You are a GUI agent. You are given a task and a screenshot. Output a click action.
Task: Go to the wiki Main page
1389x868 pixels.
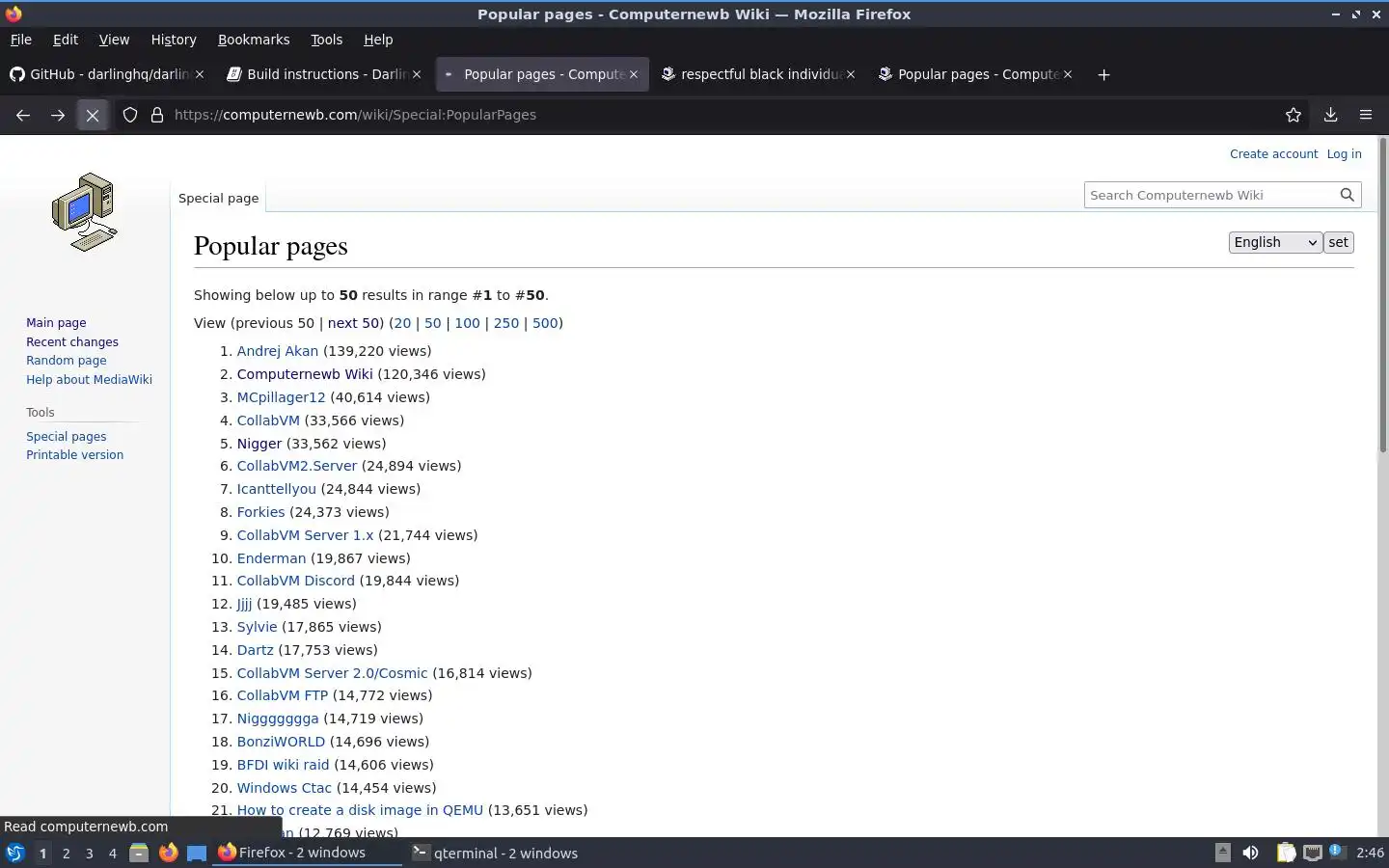56,323
